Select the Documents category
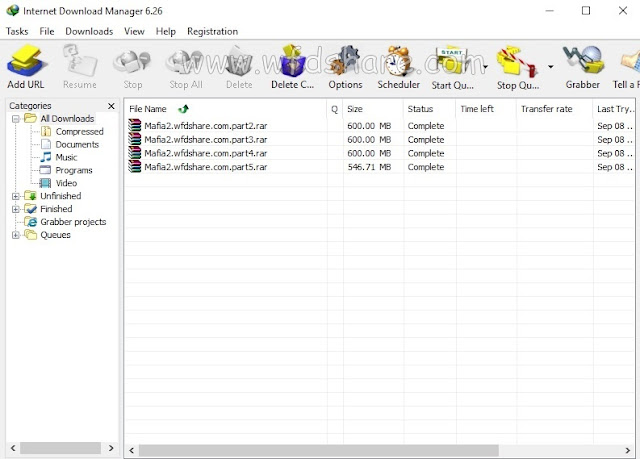 pos(77,144)
